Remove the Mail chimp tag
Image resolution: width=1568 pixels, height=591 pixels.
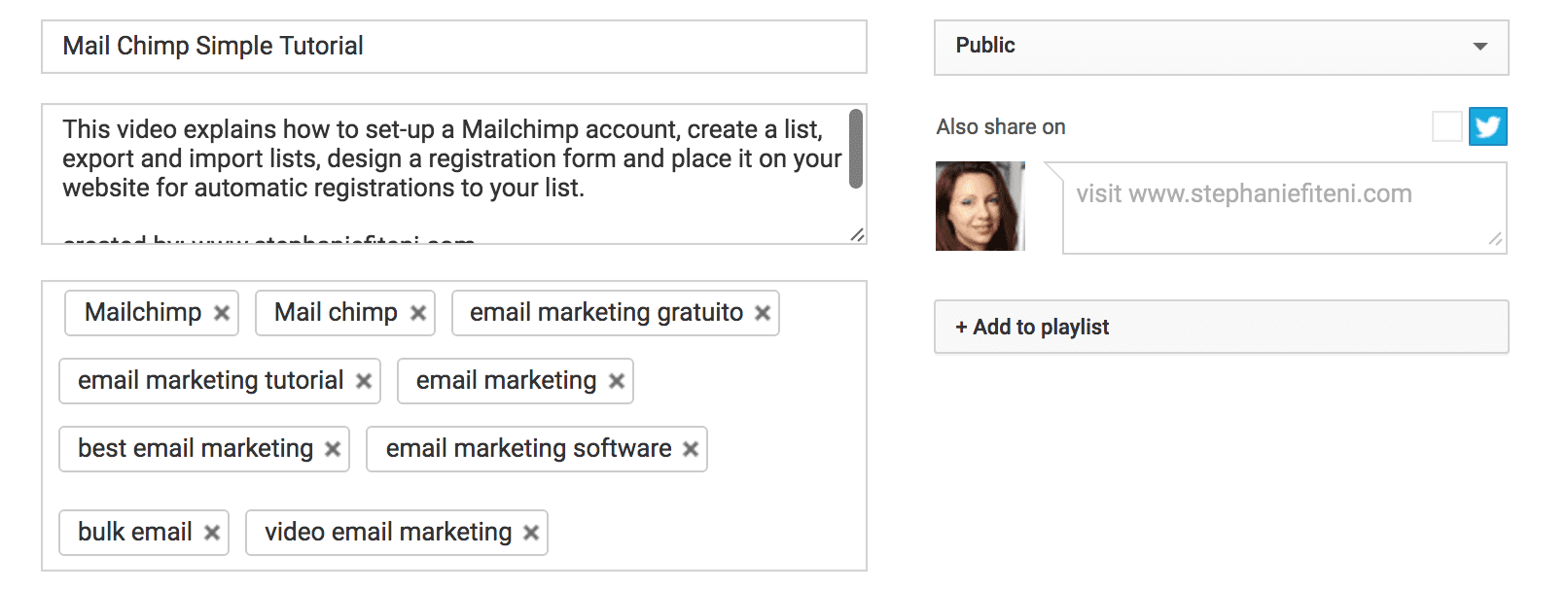(418, 313)
